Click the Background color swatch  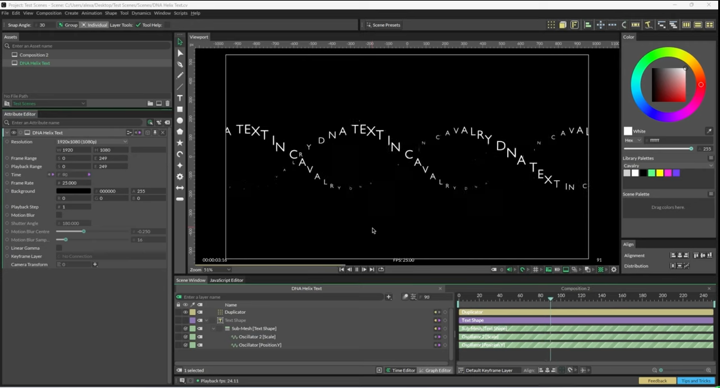[x=73, y=191]
